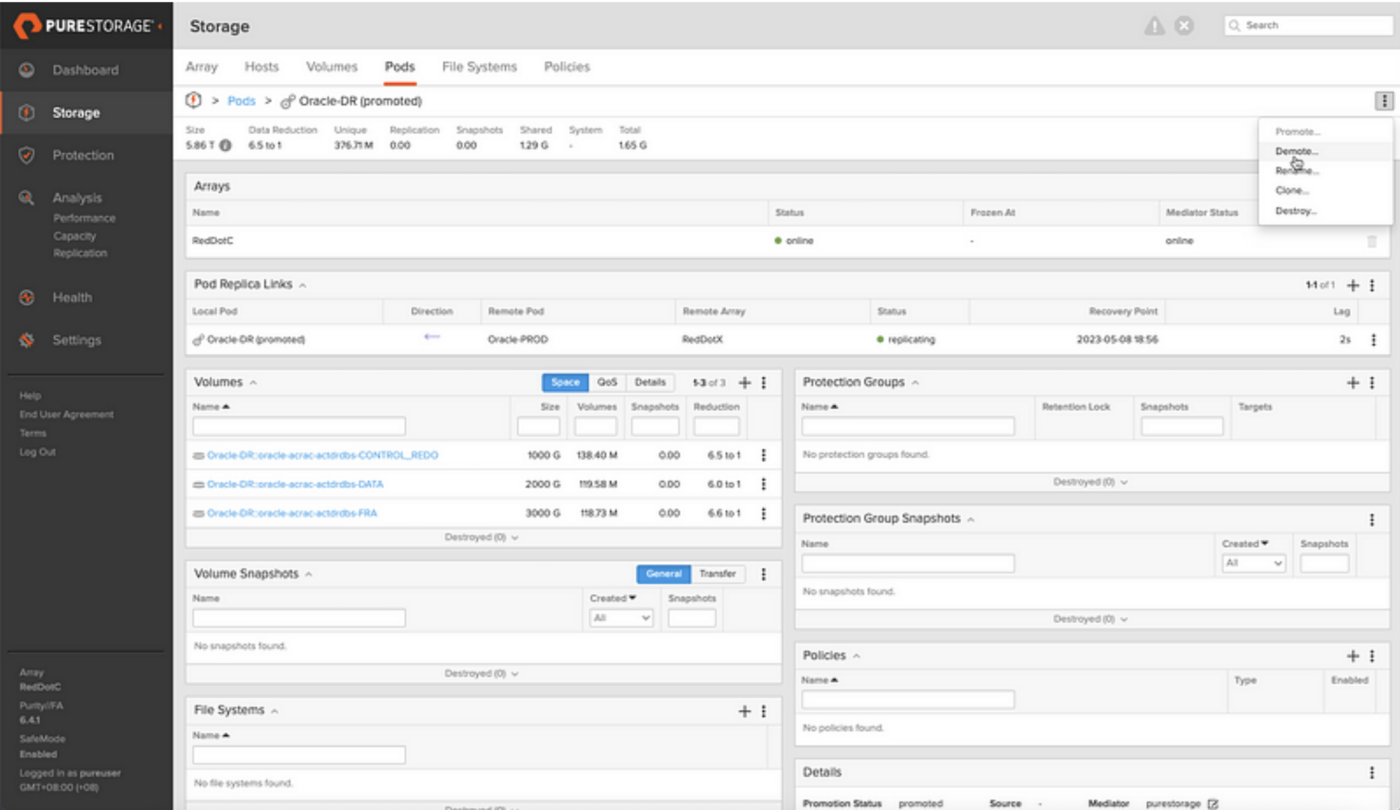The height and width of the screenshot is (810, 1400).
Task: Click the Policies Name filter field
Action: pyautogui.click(x=908, y=700)
